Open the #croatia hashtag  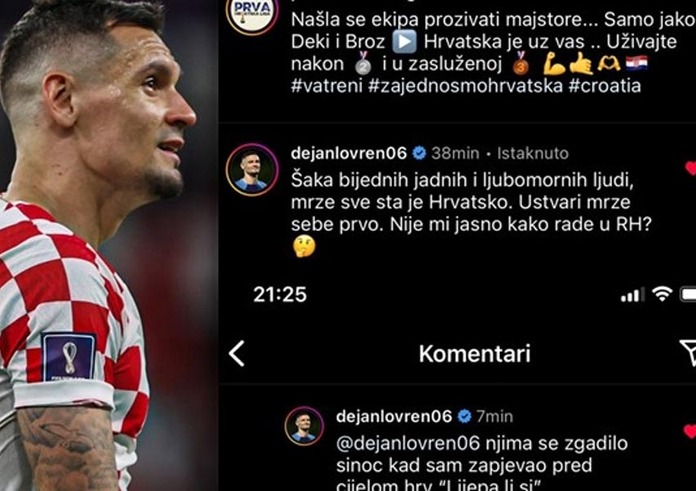click(x=605, y=85)
